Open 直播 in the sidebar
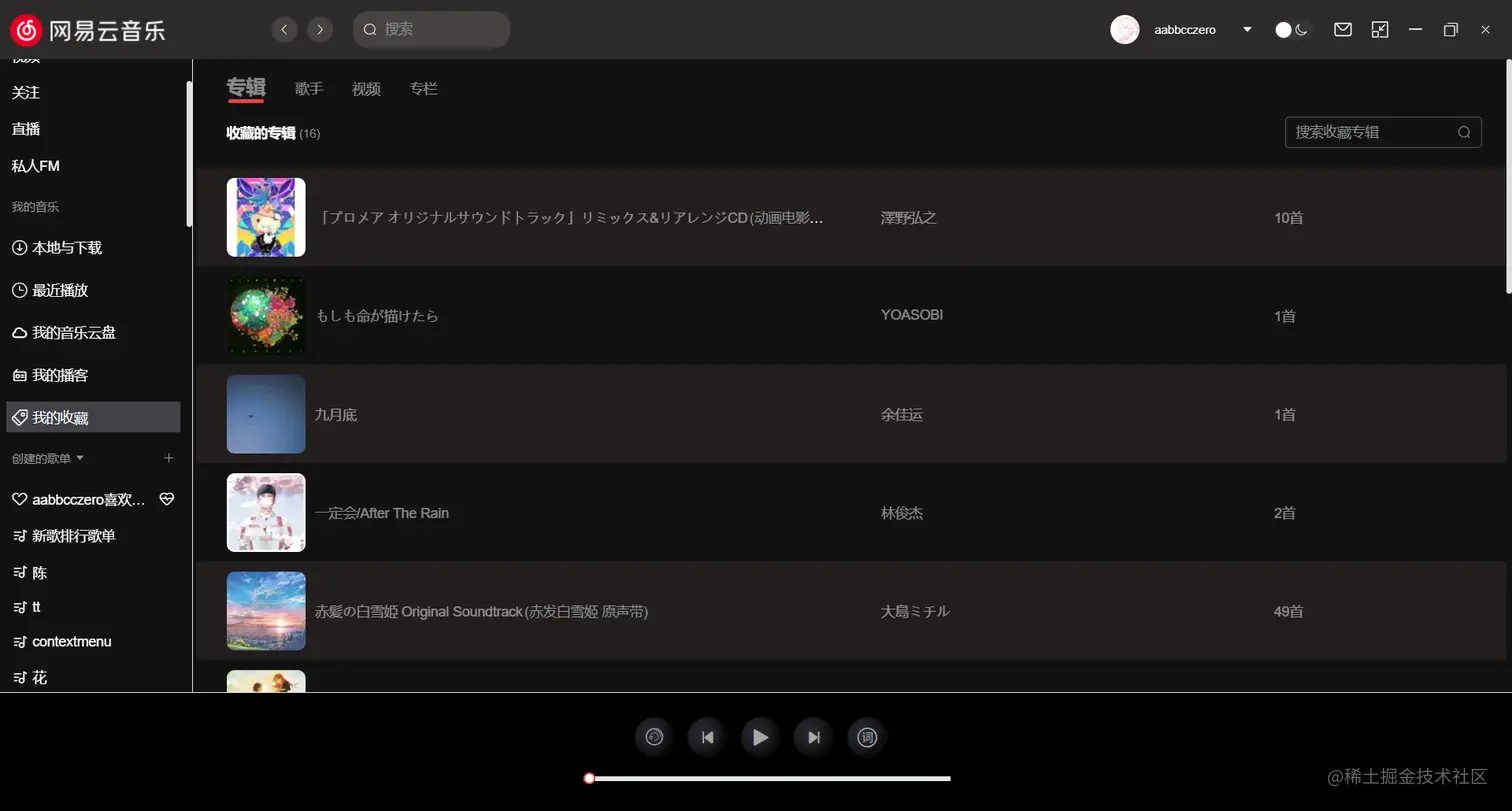 pos(26,129)
